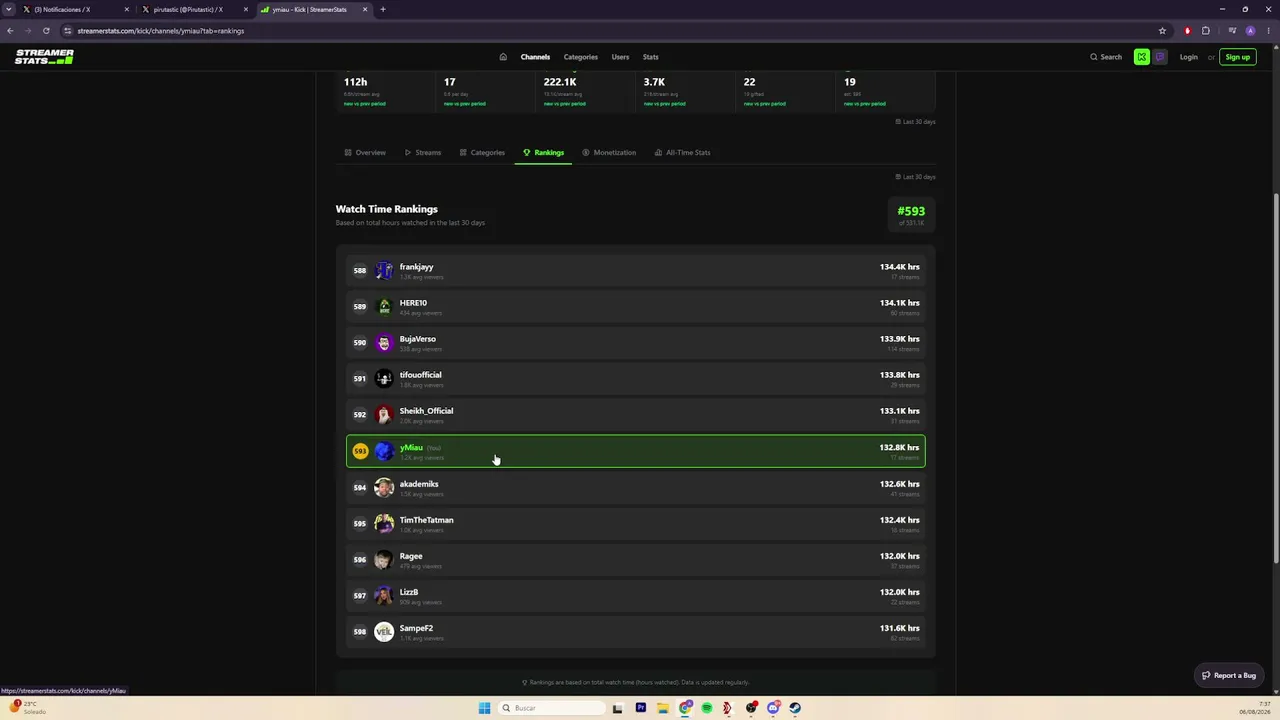The image size is (1280, 720).
Task: Open BujaVerso's avatar
Action: (384, 342)
